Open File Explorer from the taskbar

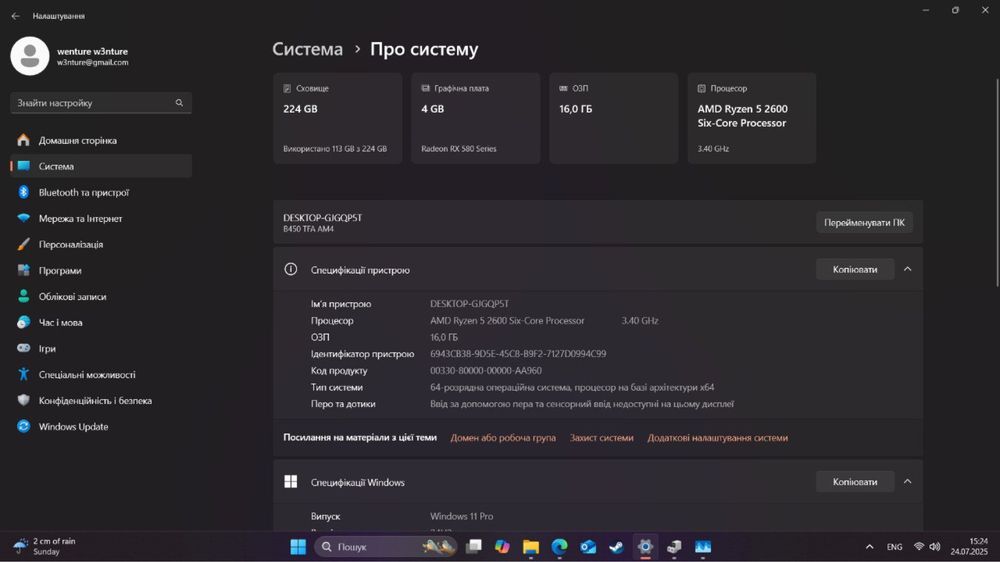[531, 547]
